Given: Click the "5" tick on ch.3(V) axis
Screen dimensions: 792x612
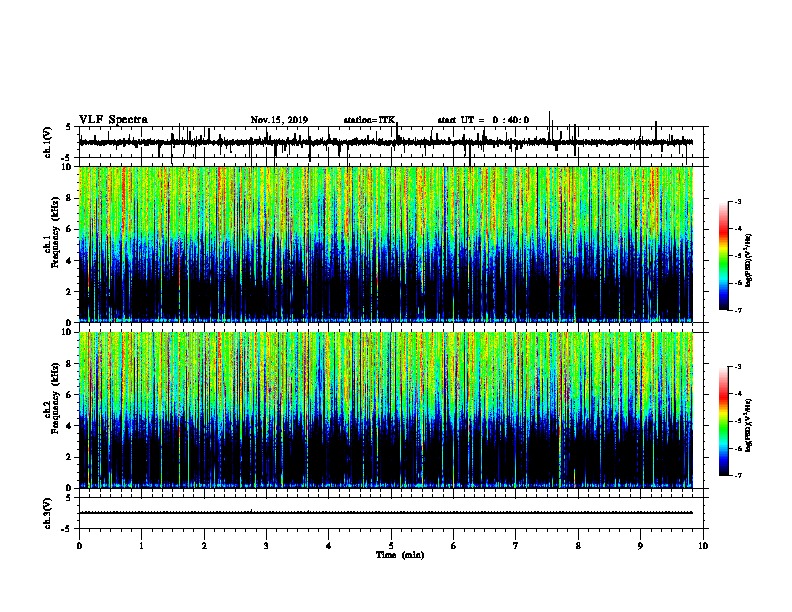Looking at the screenshot, I should [x=68, y=498].
